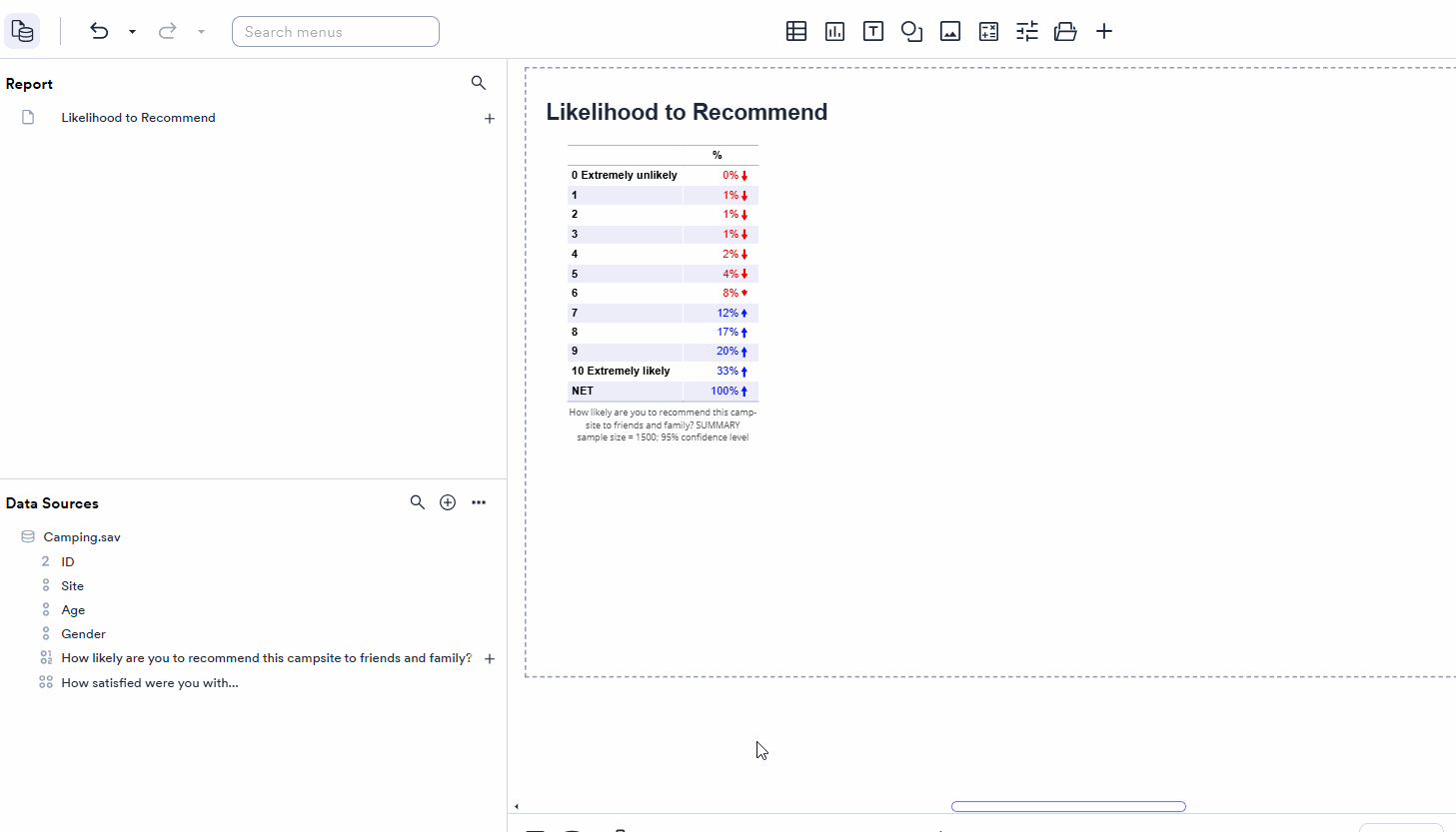Click the horizontal scrollbar below the page
The height and width of the screenshot is (832, 1456).
(1068, 806)
